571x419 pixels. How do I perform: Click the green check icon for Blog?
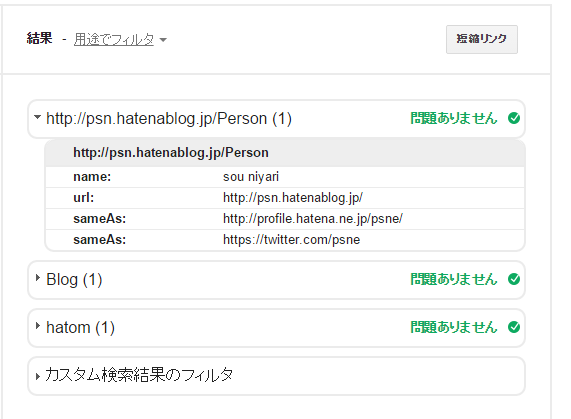pyautogui.click(x=514, y=279)
